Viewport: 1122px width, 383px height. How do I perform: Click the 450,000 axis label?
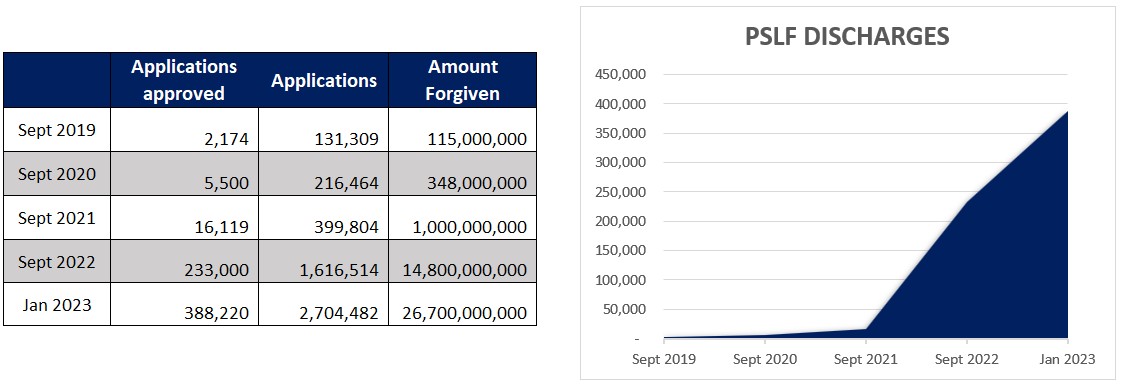click(620, 74)
